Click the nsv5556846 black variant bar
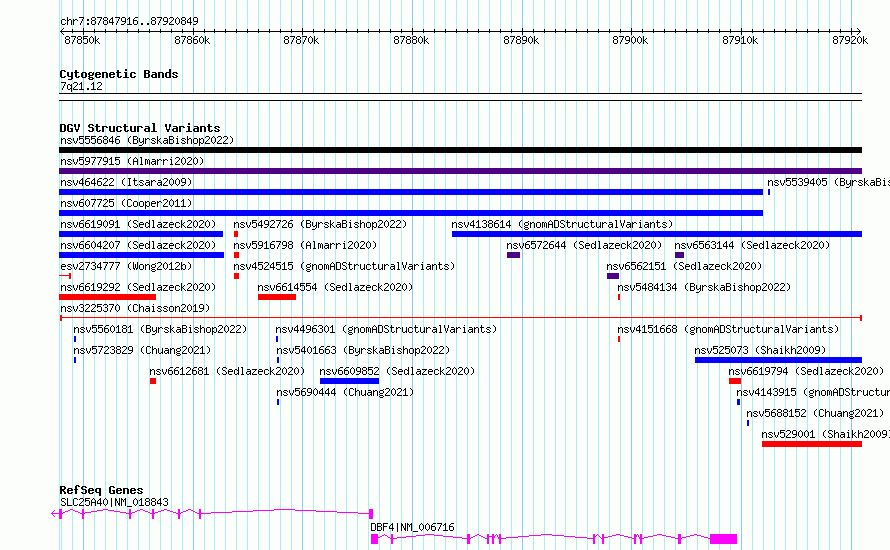The image size is (890, 550). [460, 150]
